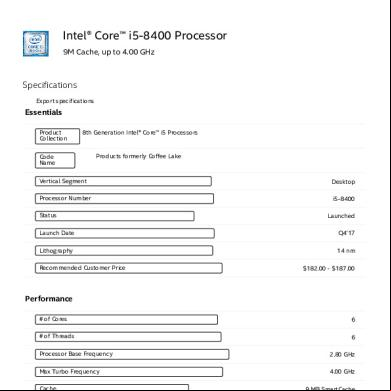
Task: Click the Intel Core i5-8400 Processor title
Action: 145,35
